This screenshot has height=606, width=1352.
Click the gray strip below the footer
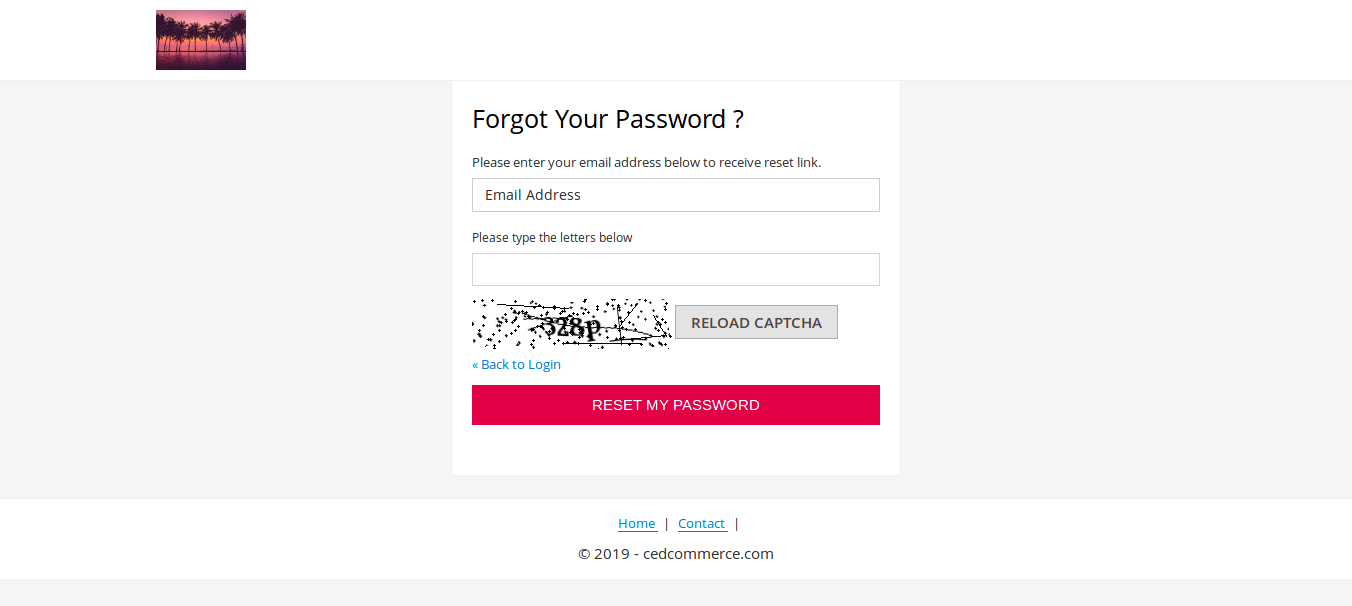click(x=676, y=593)
